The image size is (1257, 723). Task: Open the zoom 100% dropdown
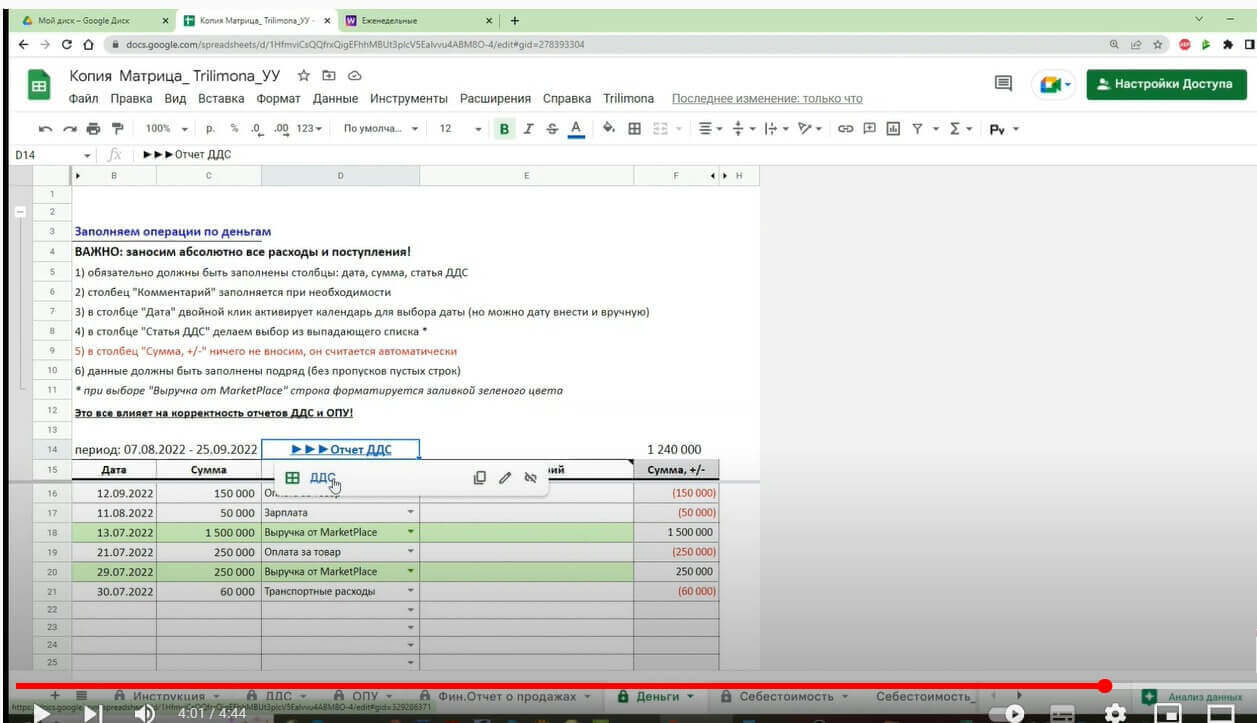[x=167, y=129]
